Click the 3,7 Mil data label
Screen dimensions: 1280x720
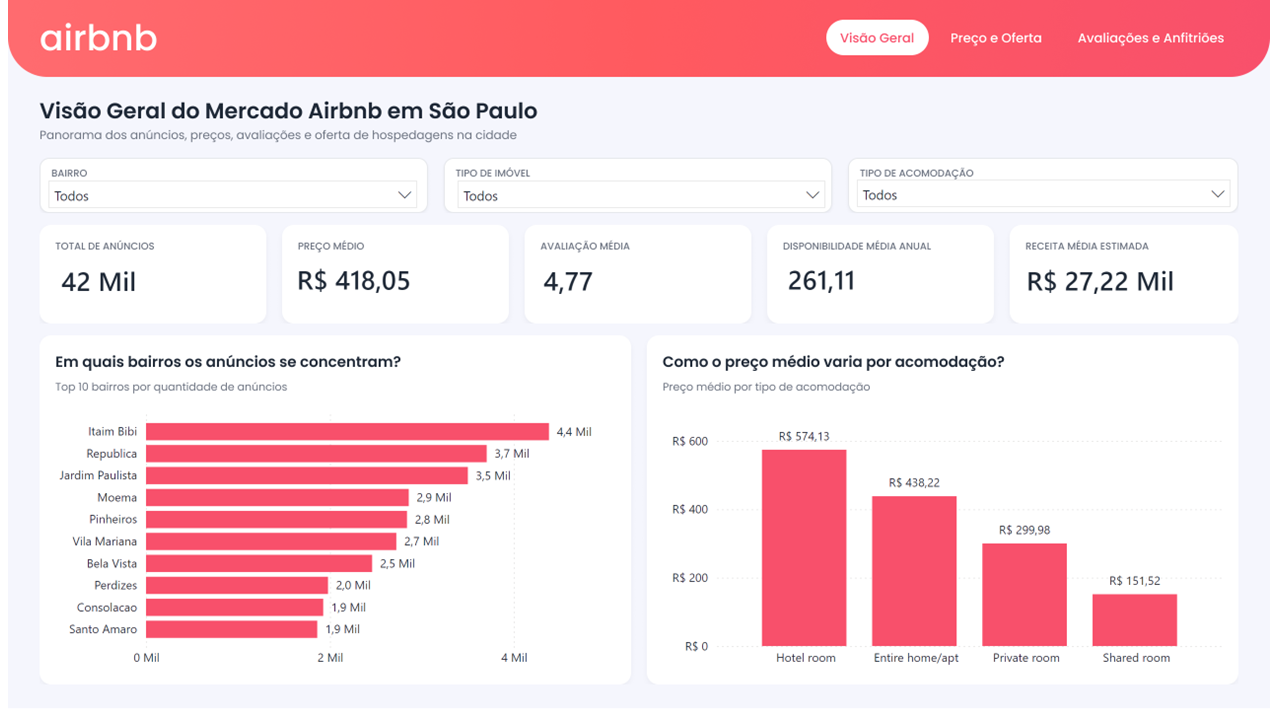(512, 454)
